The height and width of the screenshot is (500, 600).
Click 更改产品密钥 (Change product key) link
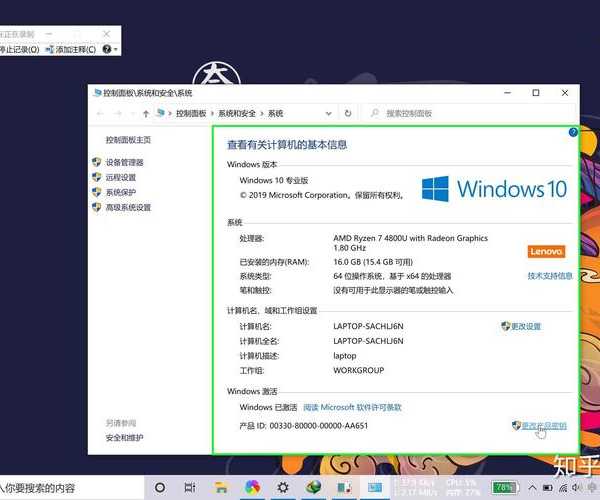click(543, 425)
